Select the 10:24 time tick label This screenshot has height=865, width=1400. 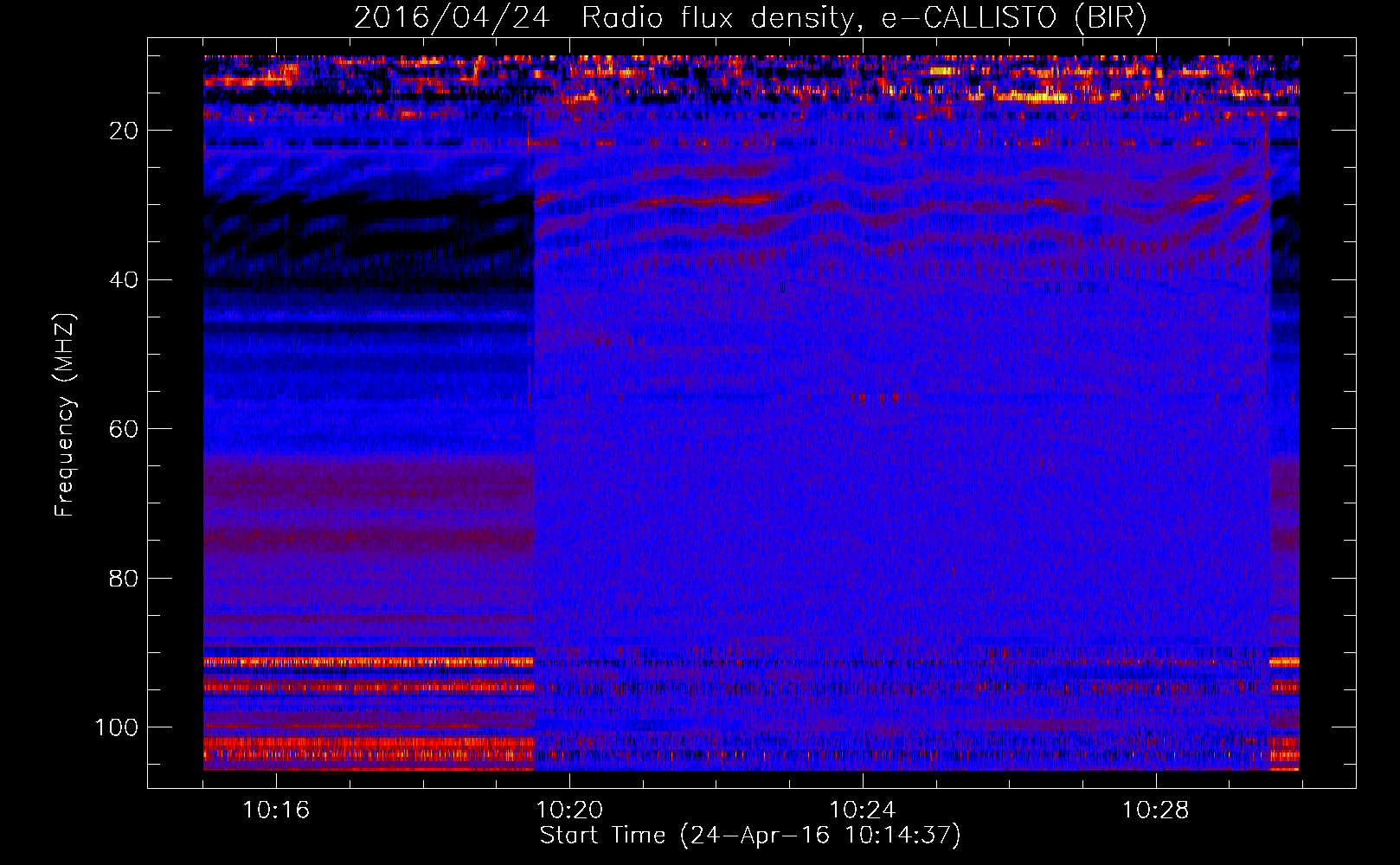tap(863, 811)
